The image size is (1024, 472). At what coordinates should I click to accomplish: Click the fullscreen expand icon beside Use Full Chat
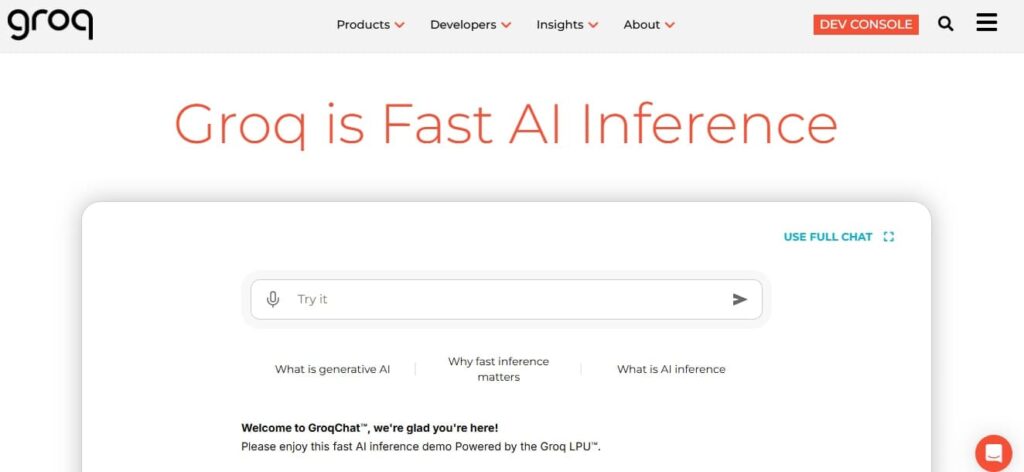(x=888, y=237)
